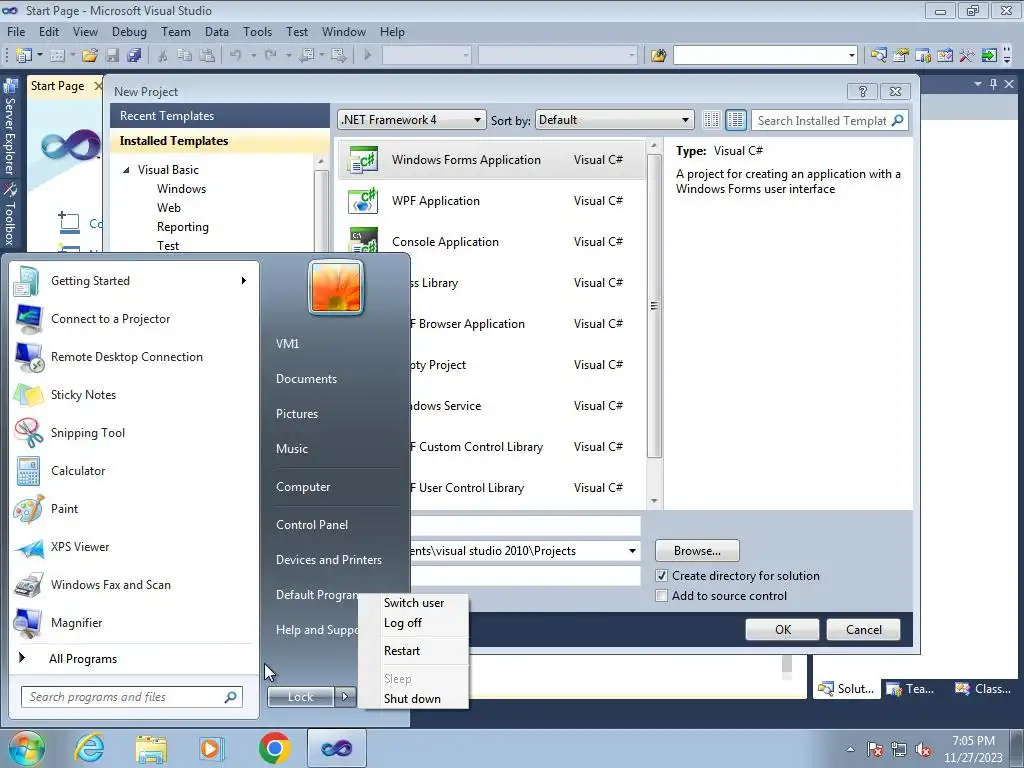The width and height of the screenshot is (1024, 768).
Task: Click the Save All toolbar icon
Action: pos(134,56)
